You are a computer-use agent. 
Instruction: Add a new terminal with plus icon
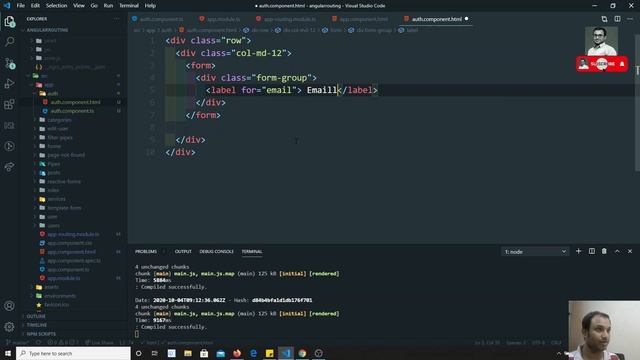click(578, 251)
